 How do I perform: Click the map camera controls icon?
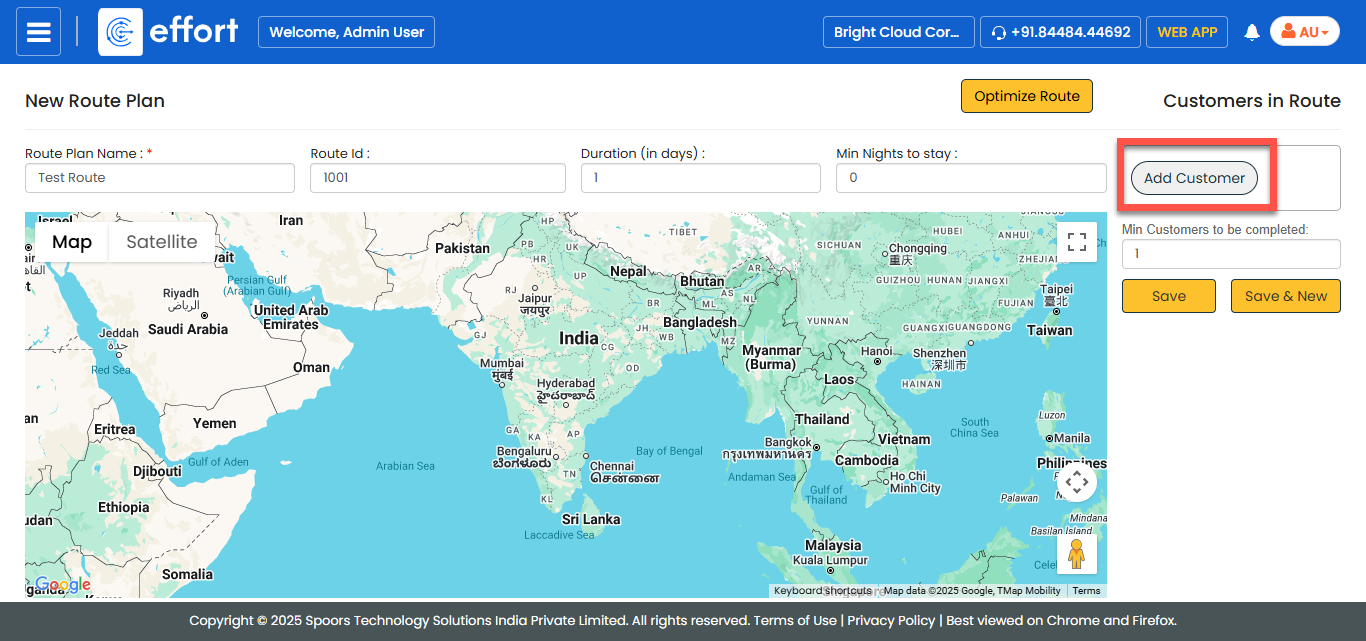pos(1077,483)
